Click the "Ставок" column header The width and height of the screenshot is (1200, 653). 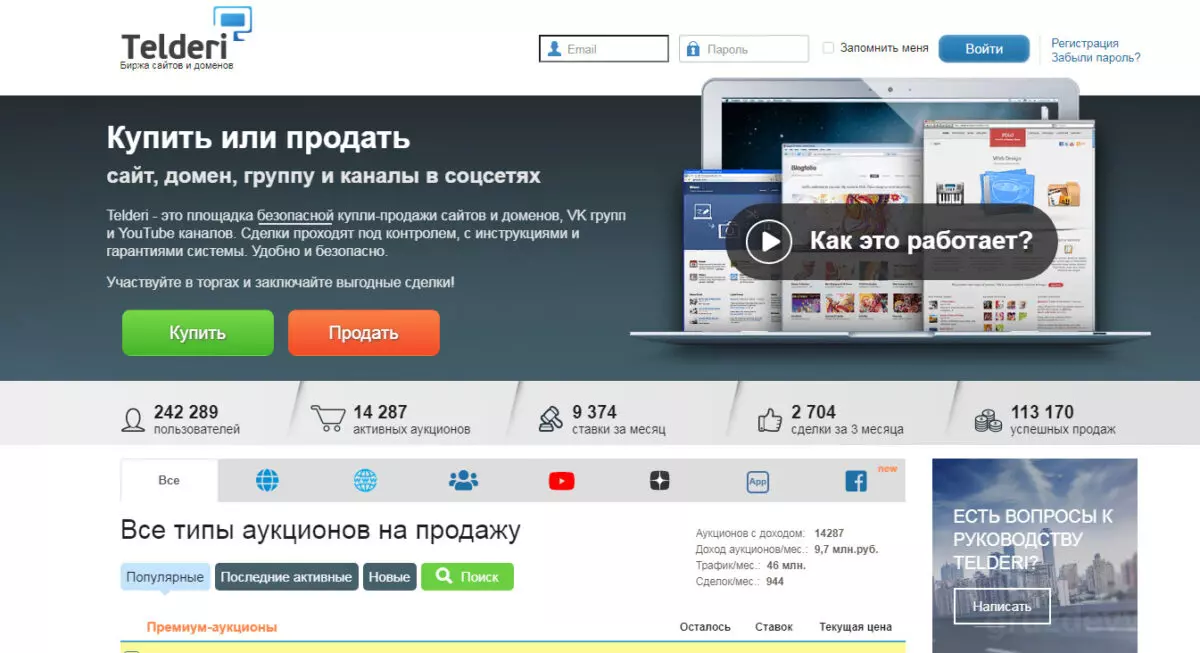[774, 627]
